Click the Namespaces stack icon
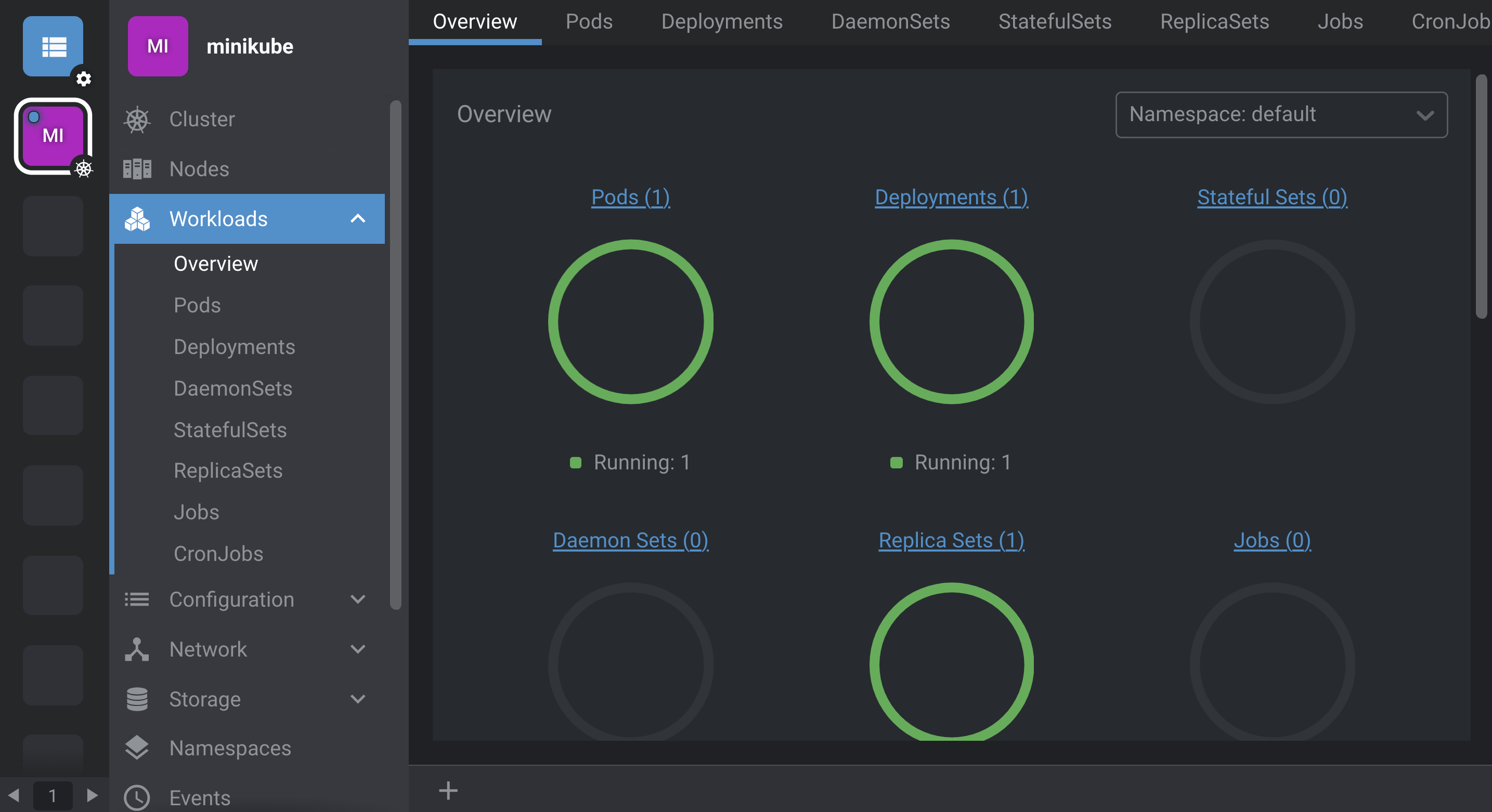 137,748
